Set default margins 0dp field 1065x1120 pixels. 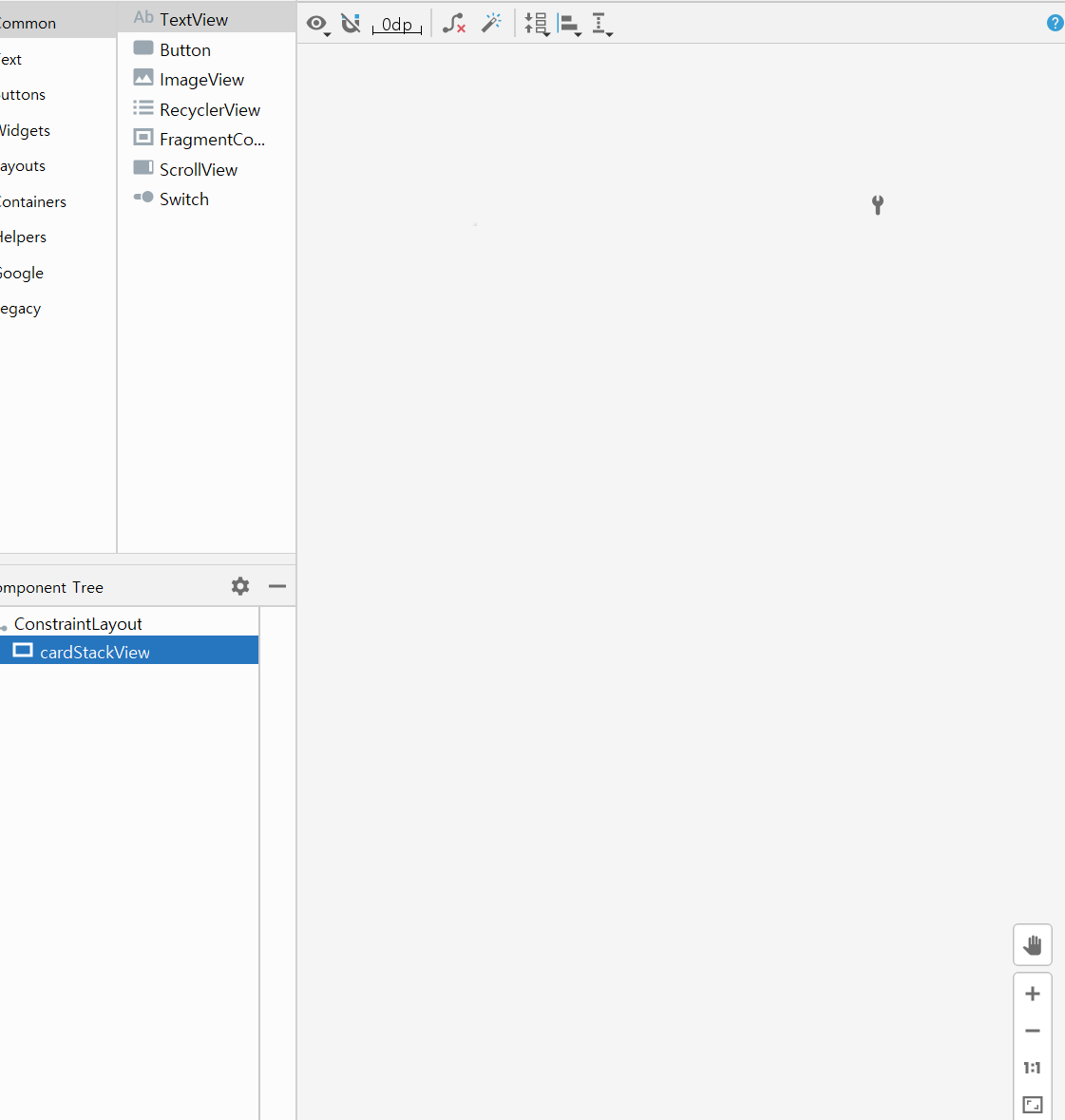coord(396,25)
